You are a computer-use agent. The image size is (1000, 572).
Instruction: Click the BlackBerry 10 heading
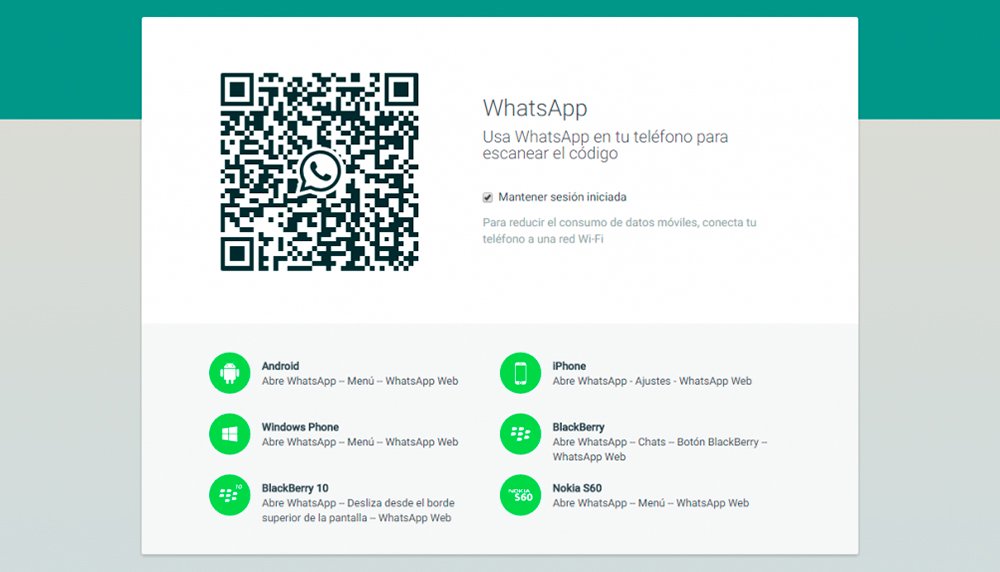[295, 488]
